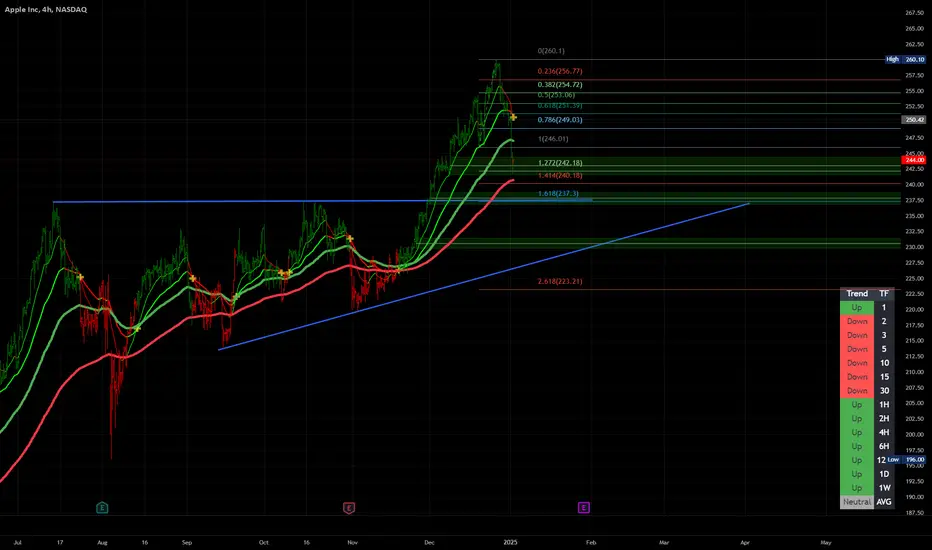Click the 187.50 price axis label

coord(914,513)
